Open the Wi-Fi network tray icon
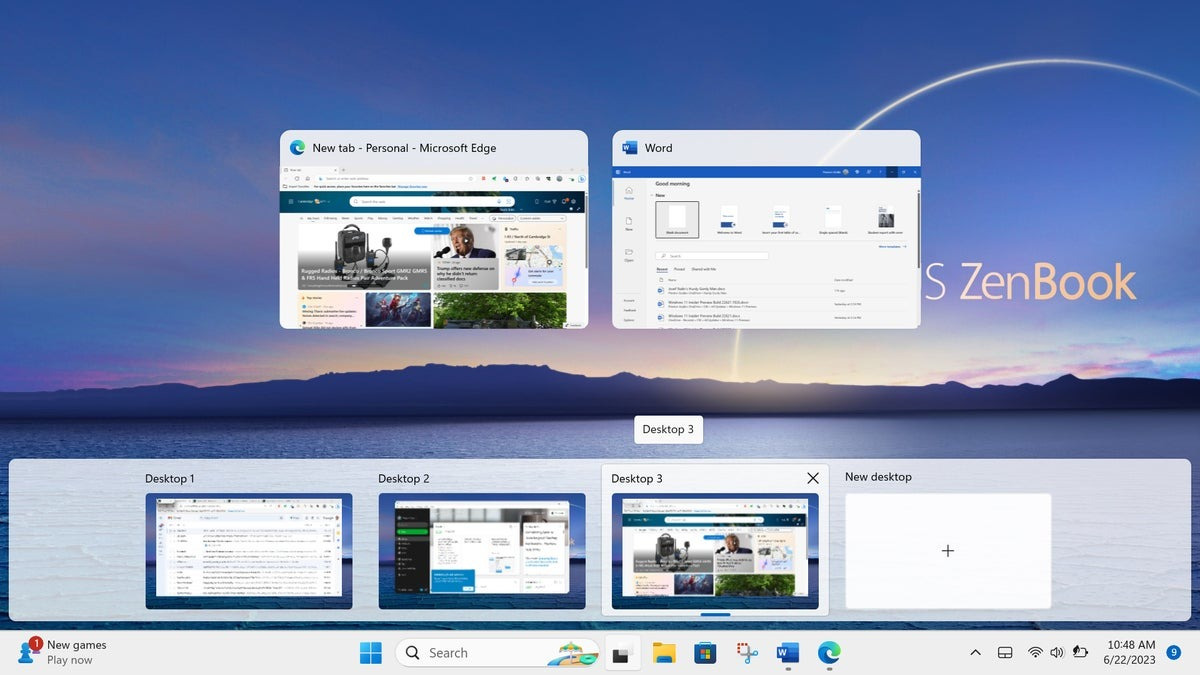 click(1035, 653)
